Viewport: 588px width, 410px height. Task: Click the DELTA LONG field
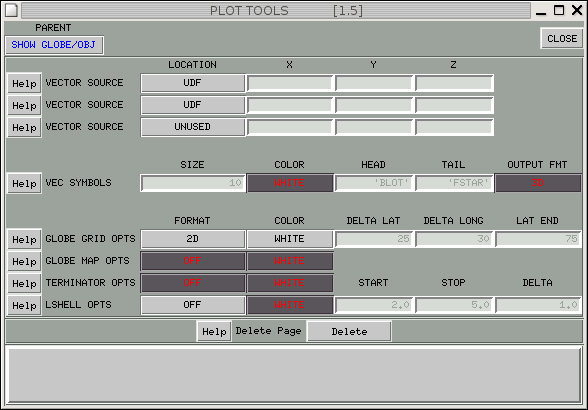pos(454,239)
